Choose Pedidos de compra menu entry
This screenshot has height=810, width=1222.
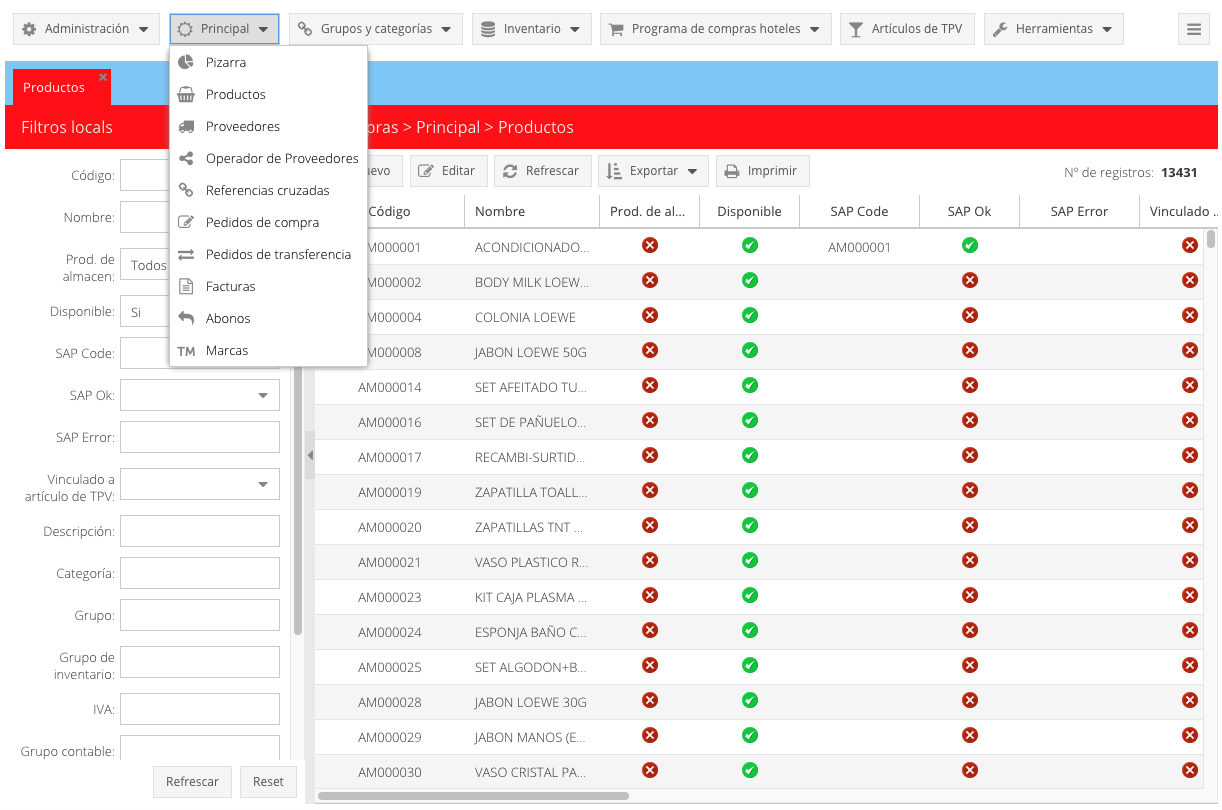coord(268,222)
